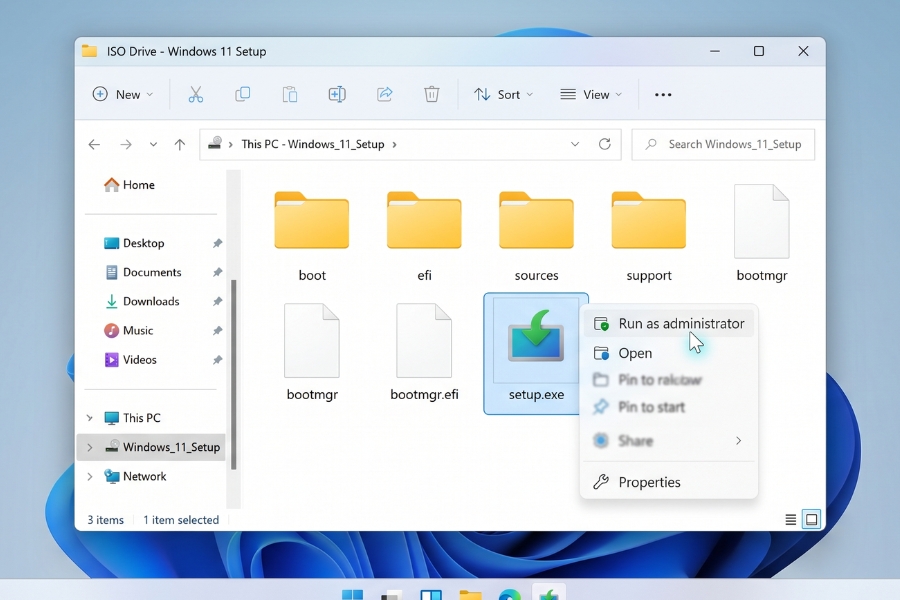Choose Run as administrator
The width and height of the screenshot is (900, 600).
coord(669,324)
